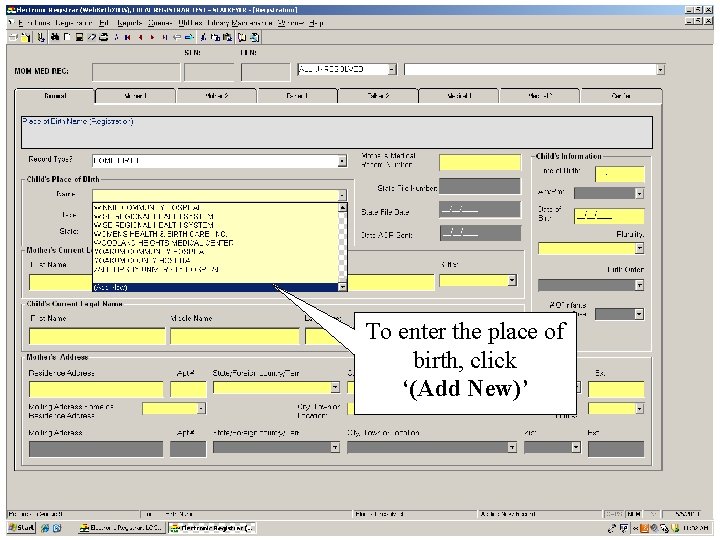The image size is (720, 540).
Task: Click the first toolbar icon left of folder
Action: click(x=13, y=37)
